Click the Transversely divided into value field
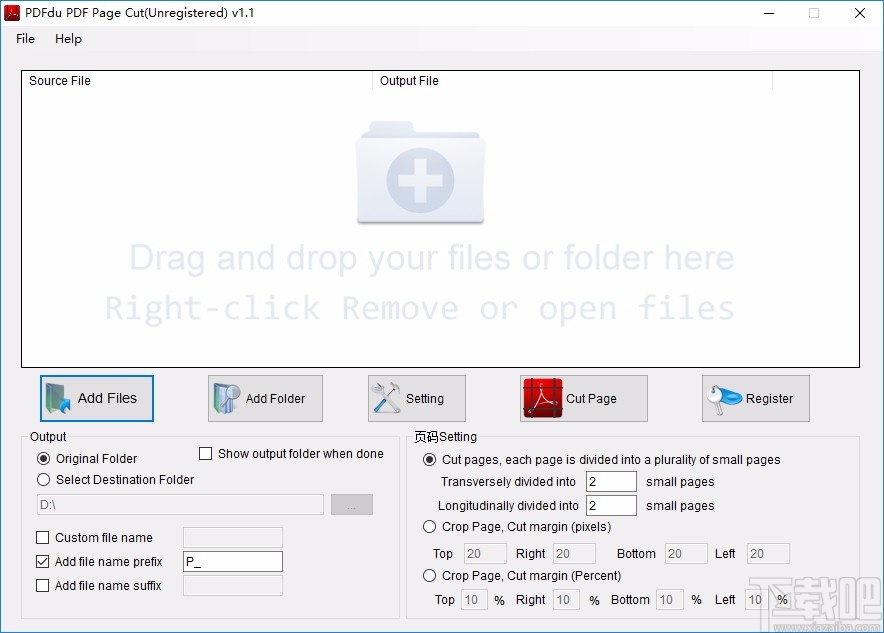The image size is (884, 633). point(611,481)
